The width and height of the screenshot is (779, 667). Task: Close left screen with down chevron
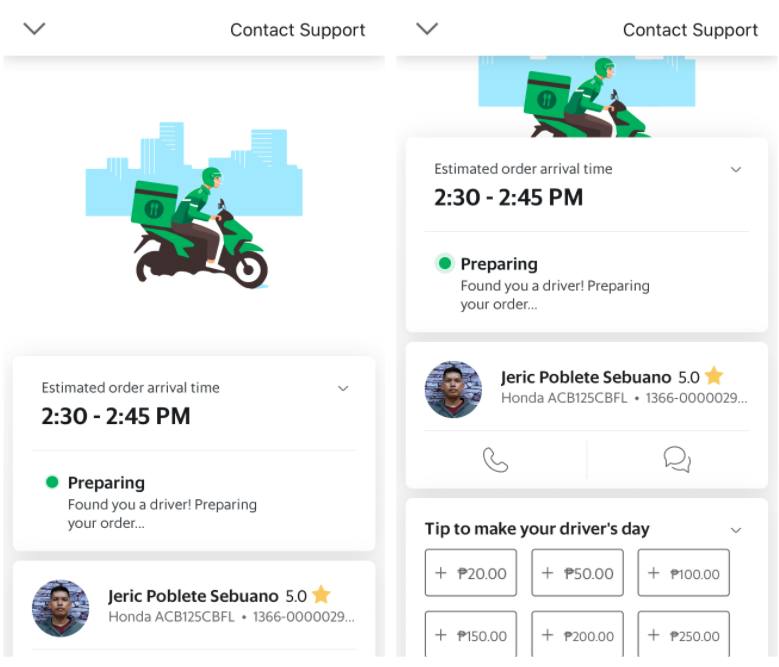click(x=34, y=29)
